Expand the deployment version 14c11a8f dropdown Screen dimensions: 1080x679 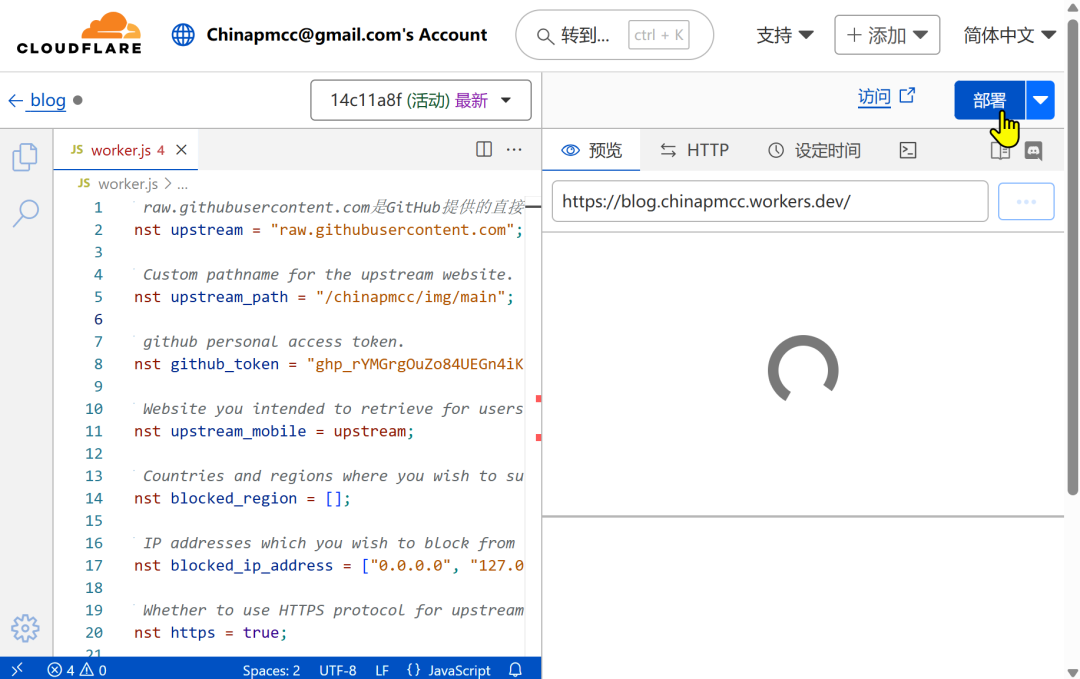[x=421, y=100]
